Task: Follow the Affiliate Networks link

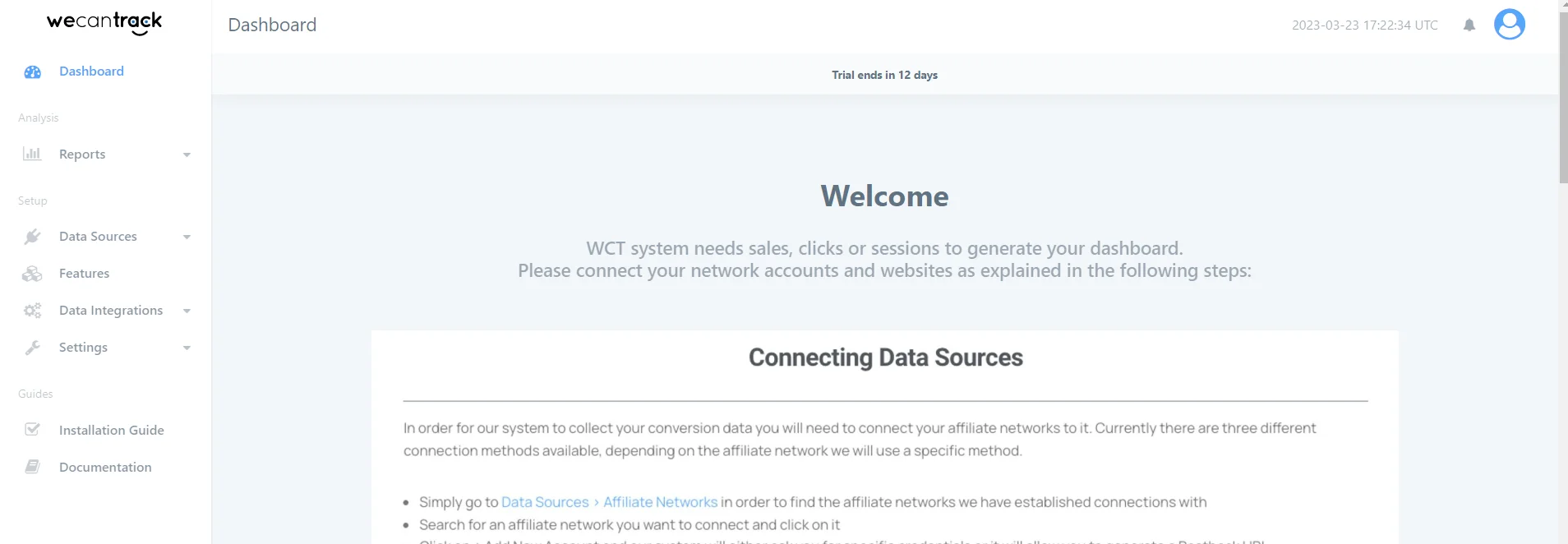Action: [660, 502]
